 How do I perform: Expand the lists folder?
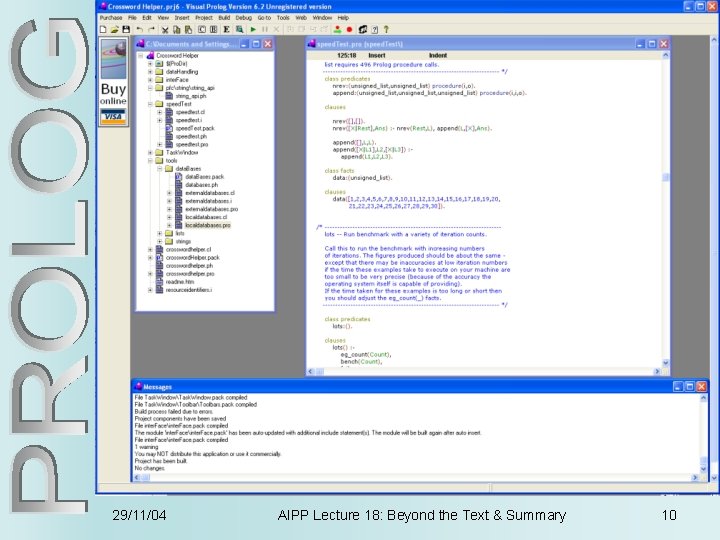click(160, 233)
